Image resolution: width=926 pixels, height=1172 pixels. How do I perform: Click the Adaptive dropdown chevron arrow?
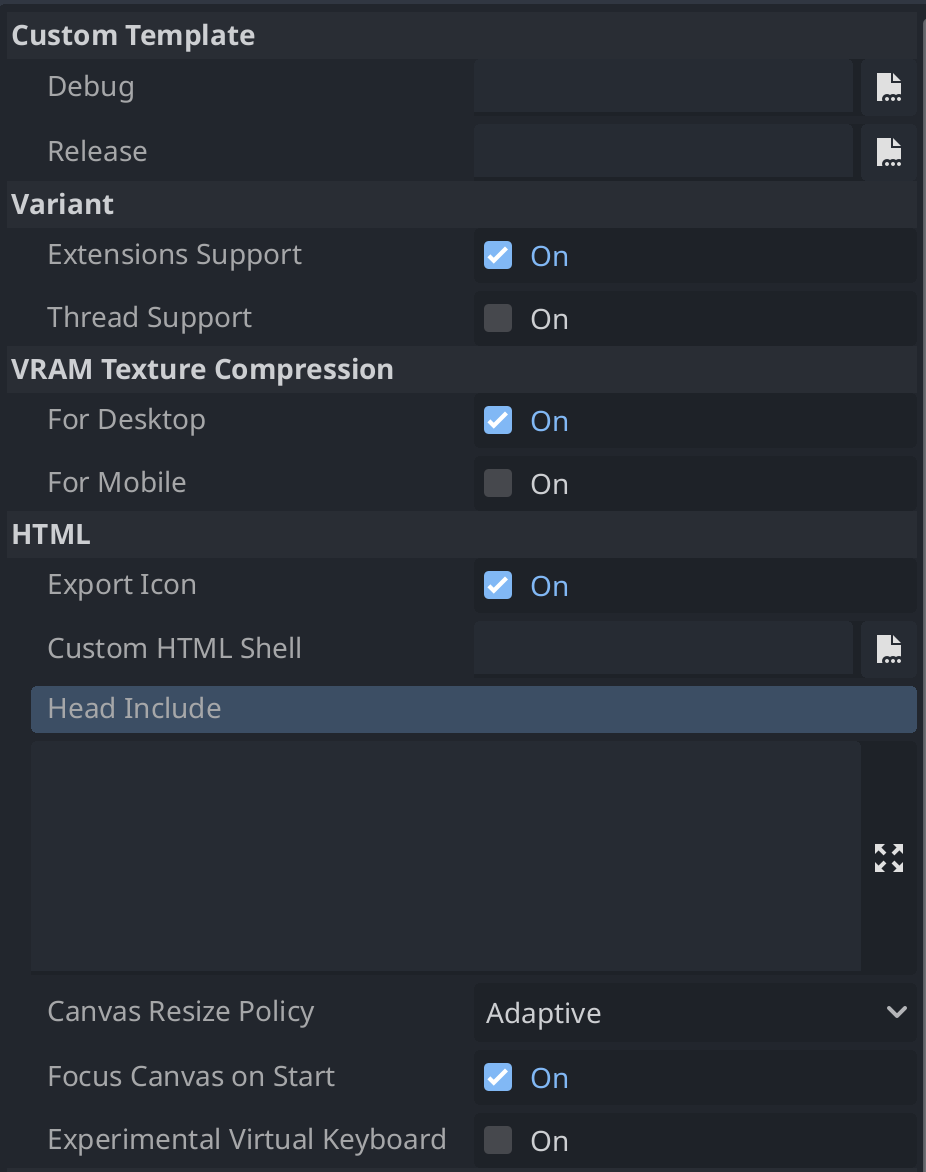click(x=897, y=1013)
